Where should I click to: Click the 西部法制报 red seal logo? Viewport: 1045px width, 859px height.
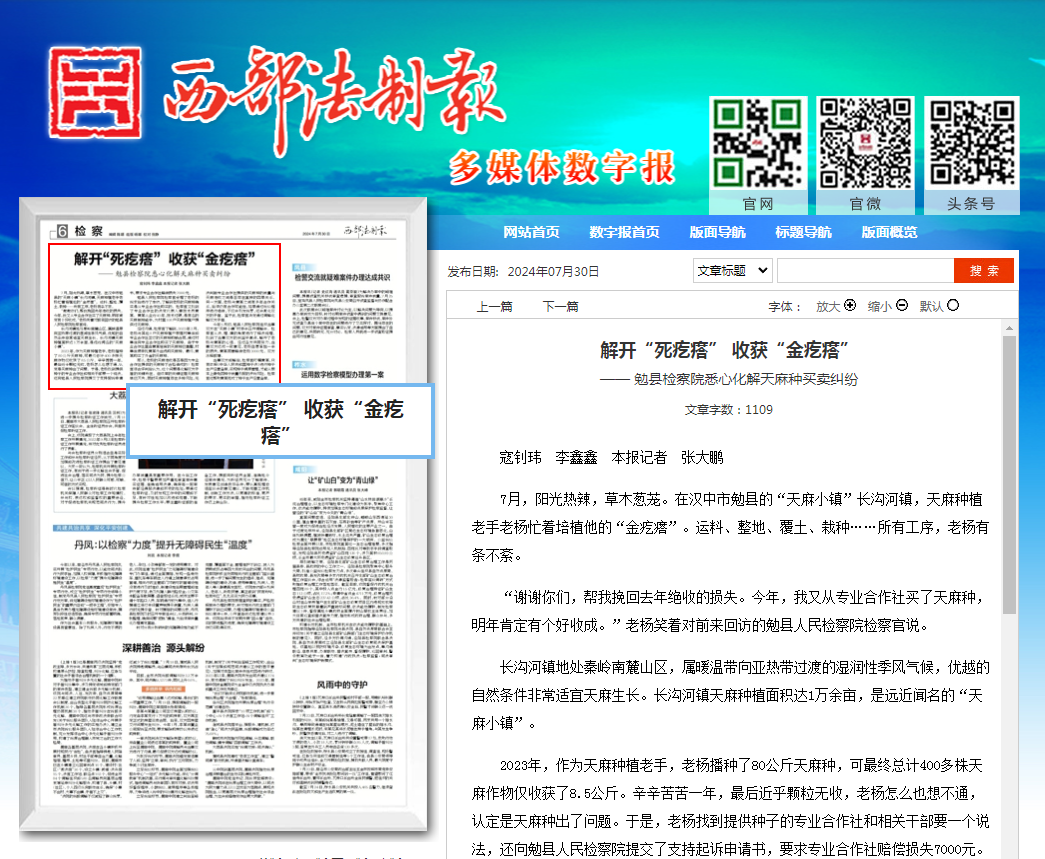[95, 93]
